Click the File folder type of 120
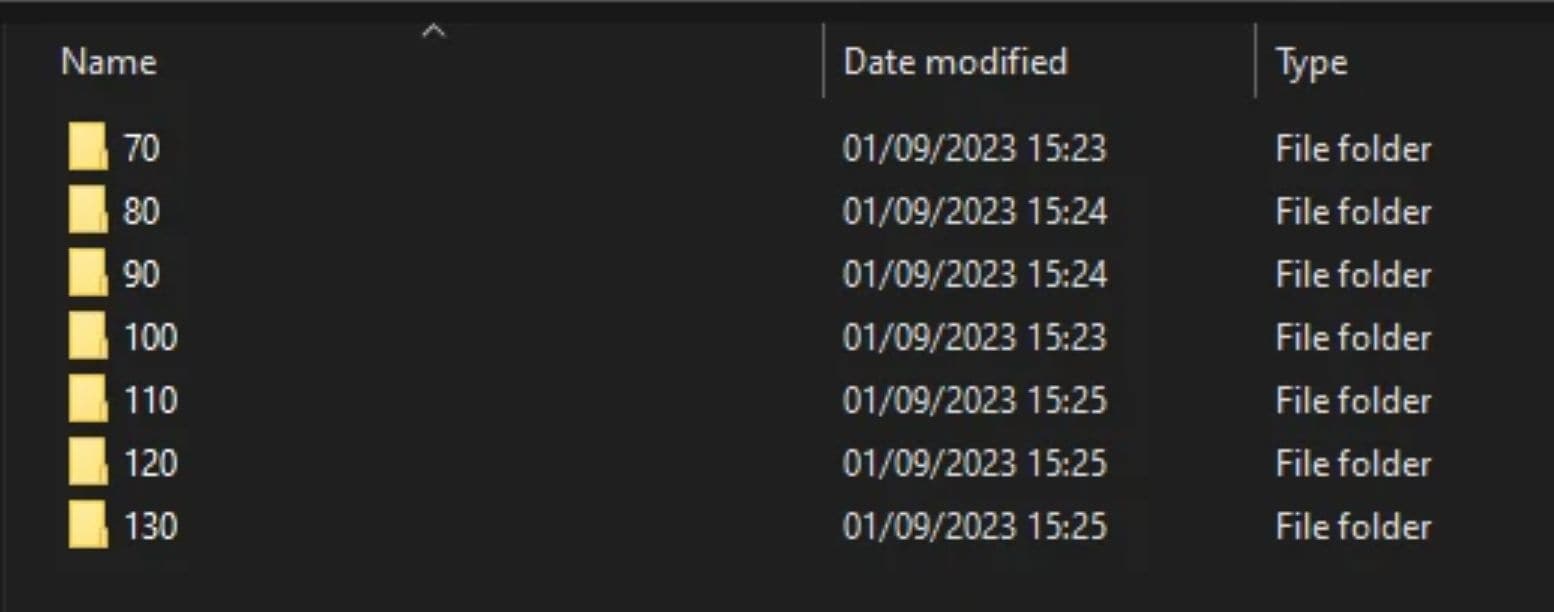1554x612 pixels. coord(1353,464)
